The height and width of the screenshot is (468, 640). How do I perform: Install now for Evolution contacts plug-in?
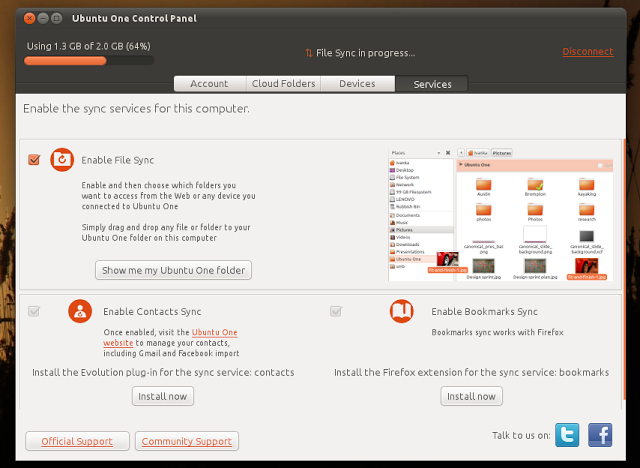click(x=163, y=396)
